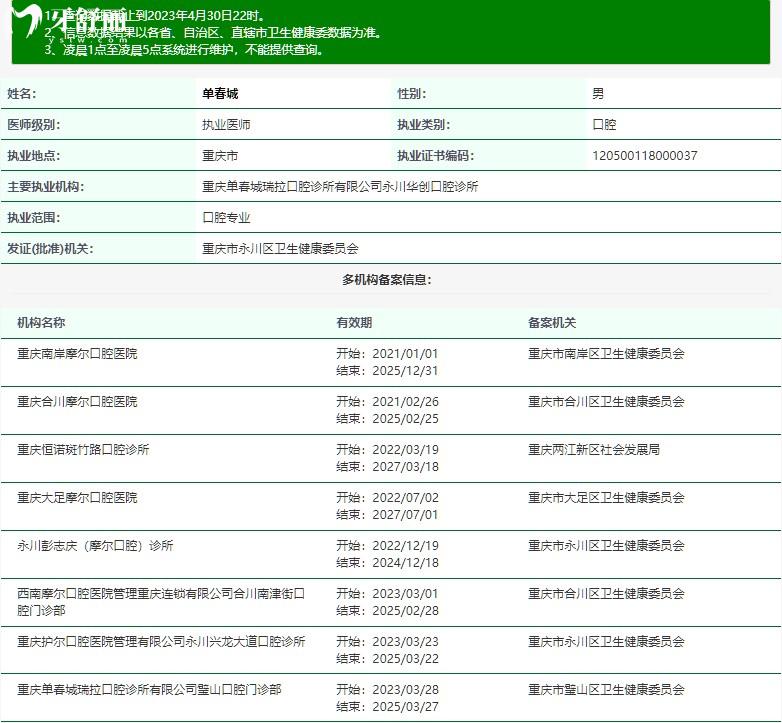
Task: Click the 执业范围 label
Action: click(x=33, y=217)
